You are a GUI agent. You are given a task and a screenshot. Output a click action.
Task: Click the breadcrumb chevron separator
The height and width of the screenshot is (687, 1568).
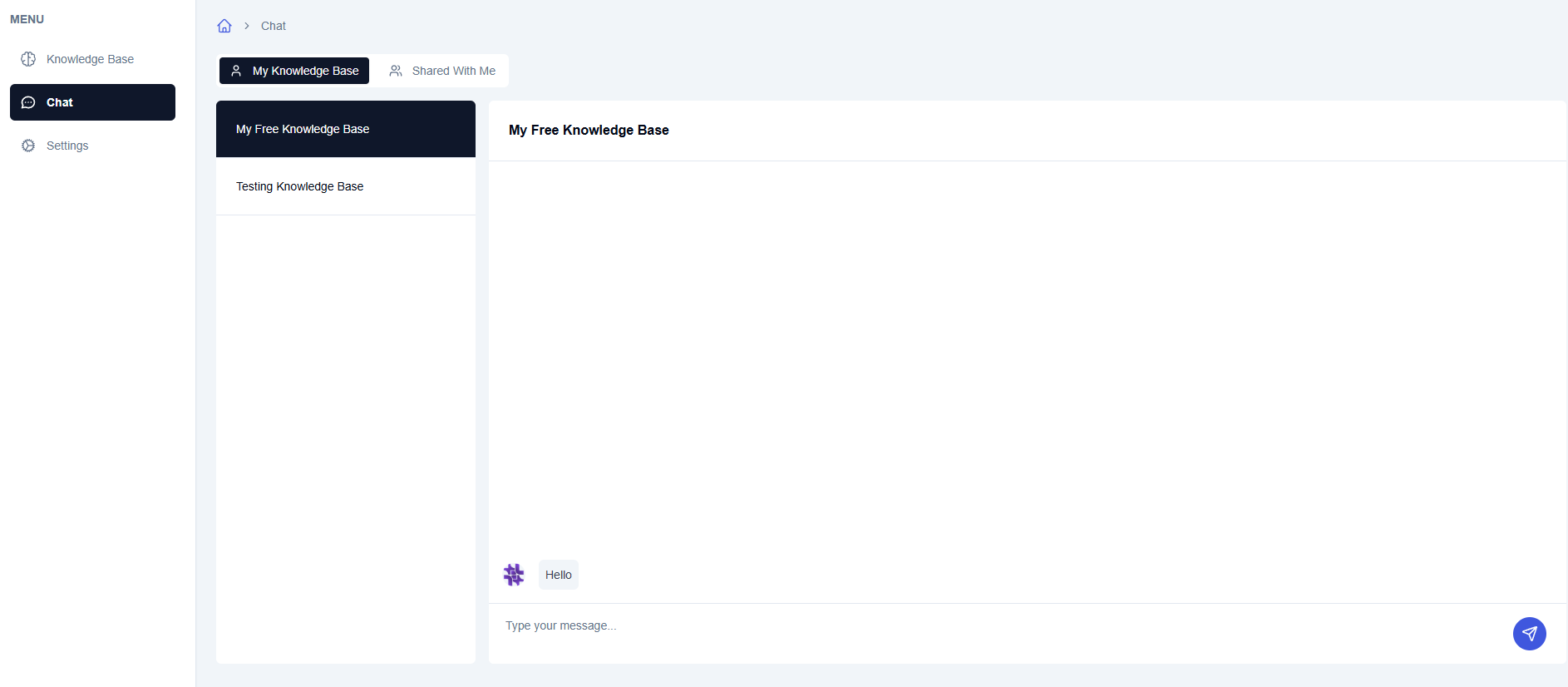coord(247,26)
